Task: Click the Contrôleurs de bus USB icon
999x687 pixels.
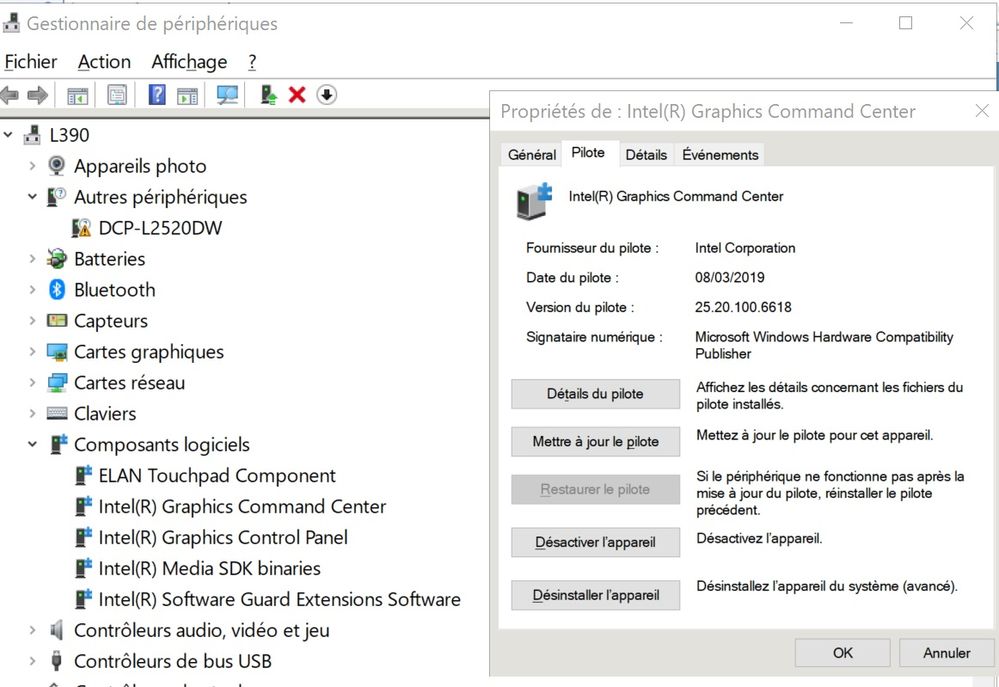Action: point(57,661)
